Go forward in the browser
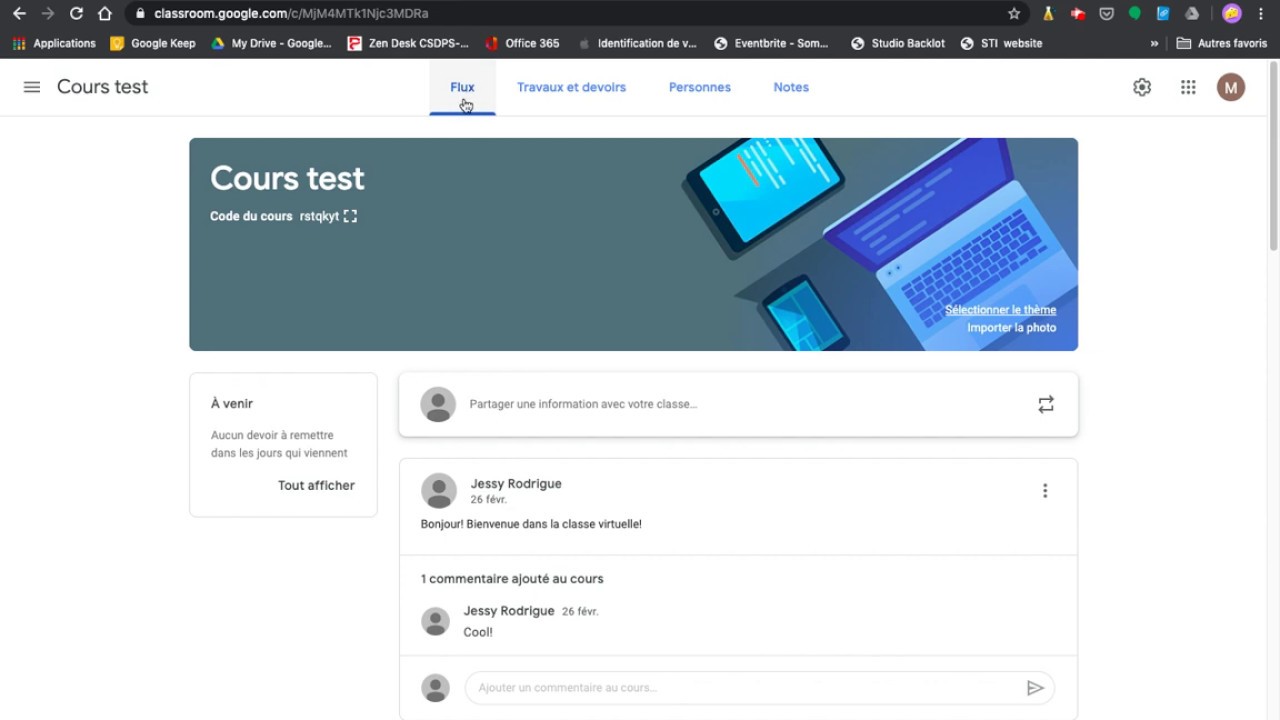 click(x=47, y=14)
